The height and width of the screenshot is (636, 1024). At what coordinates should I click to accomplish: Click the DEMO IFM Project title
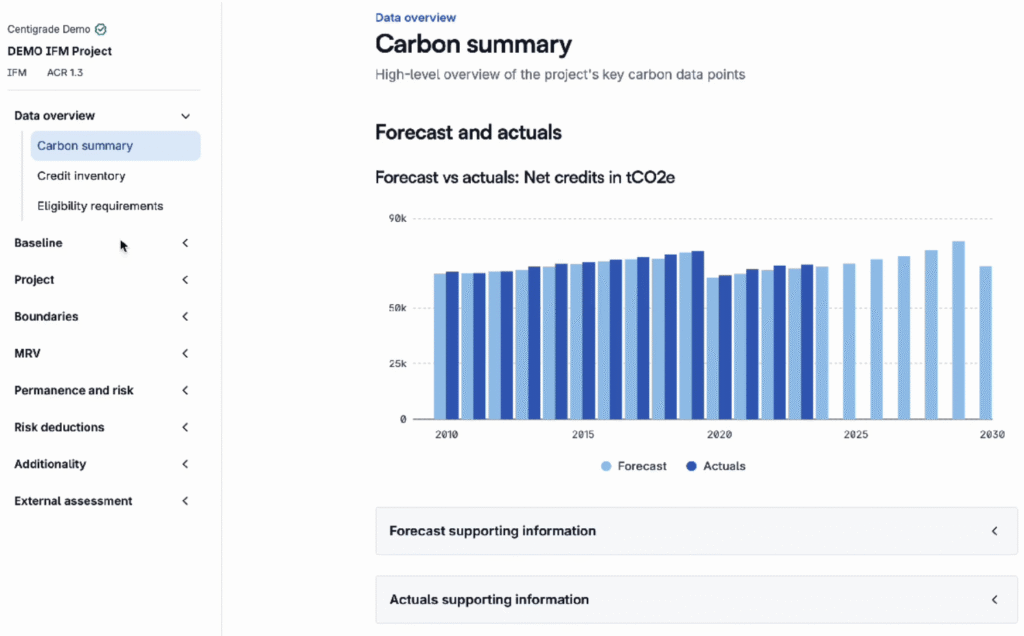[59, 51]
